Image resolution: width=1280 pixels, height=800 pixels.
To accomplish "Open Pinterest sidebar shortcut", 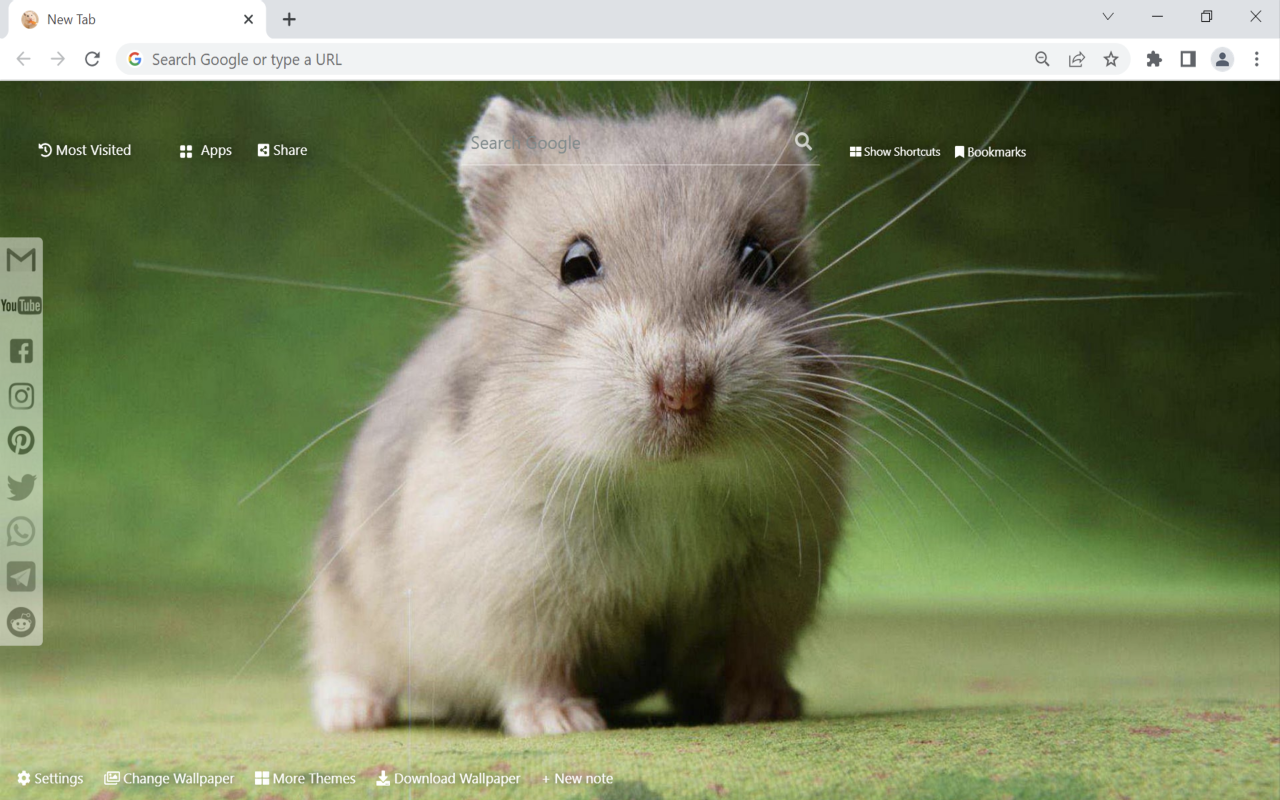I will click(x=21, y=441).
